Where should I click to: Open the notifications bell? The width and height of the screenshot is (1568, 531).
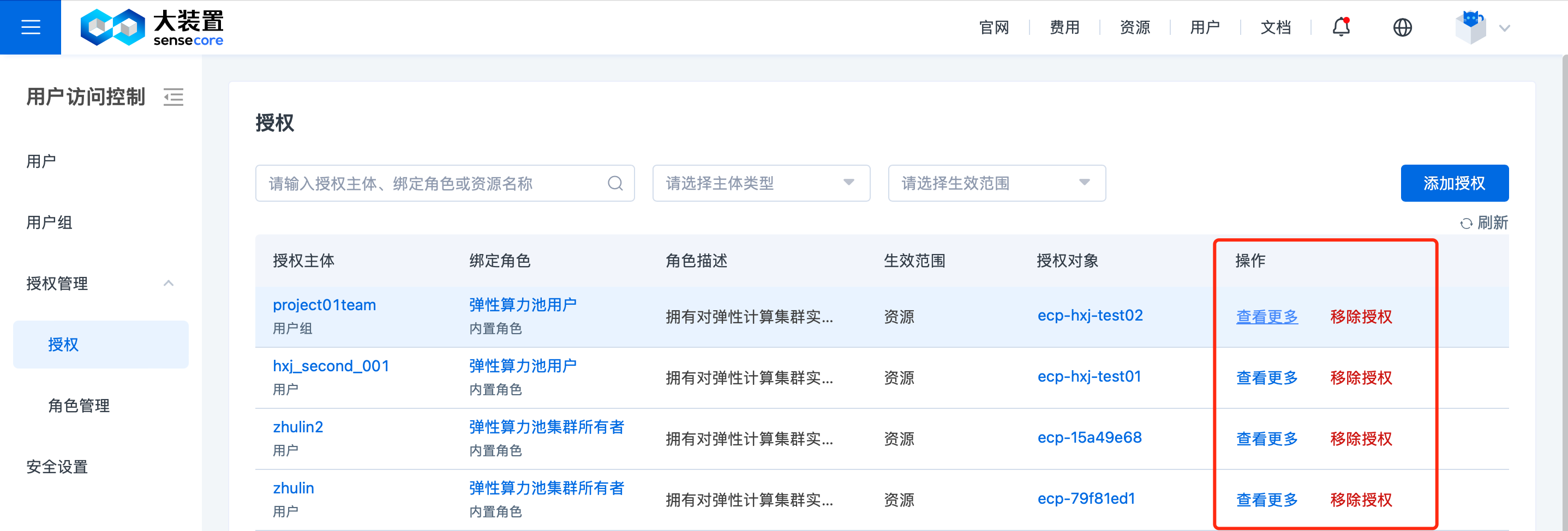(1341, 27)
